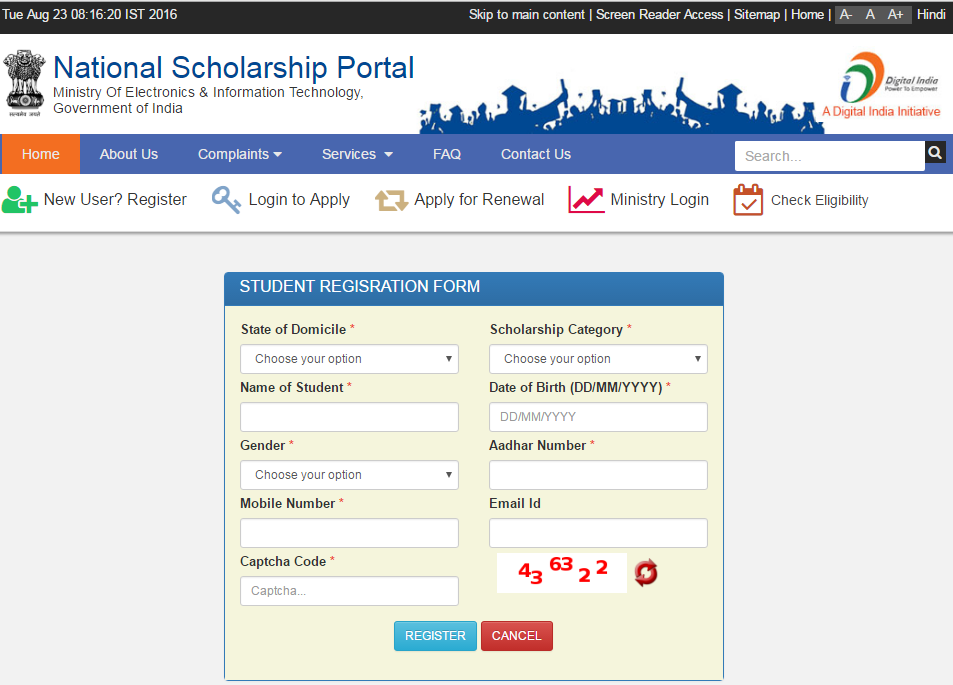Screen dimensions: 953x685
Task: Focus the Aadhar Number field
Action: click(x=598, y=475)
